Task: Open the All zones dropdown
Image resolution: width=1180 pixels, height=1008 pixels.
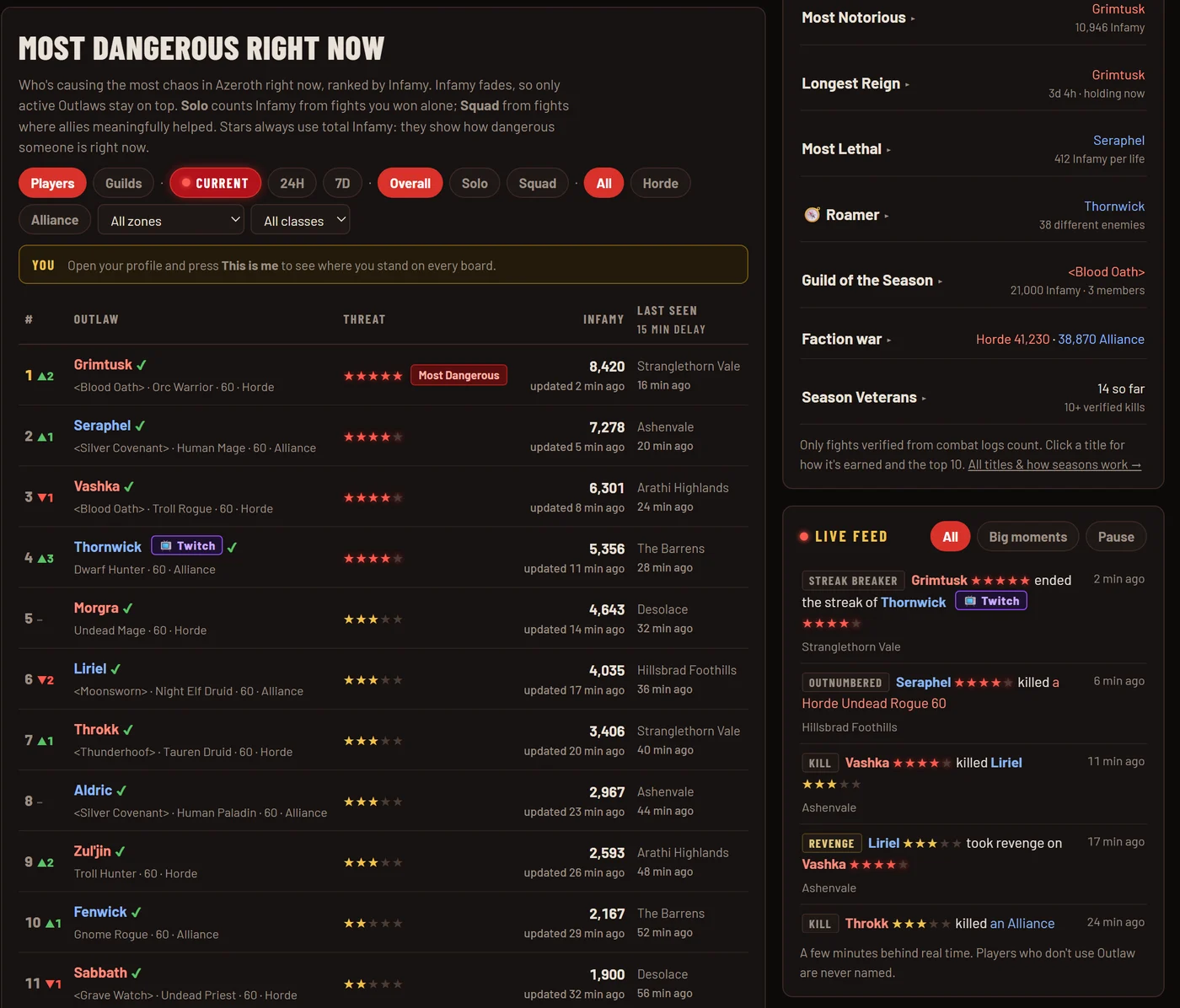Action: coord(171,220)
